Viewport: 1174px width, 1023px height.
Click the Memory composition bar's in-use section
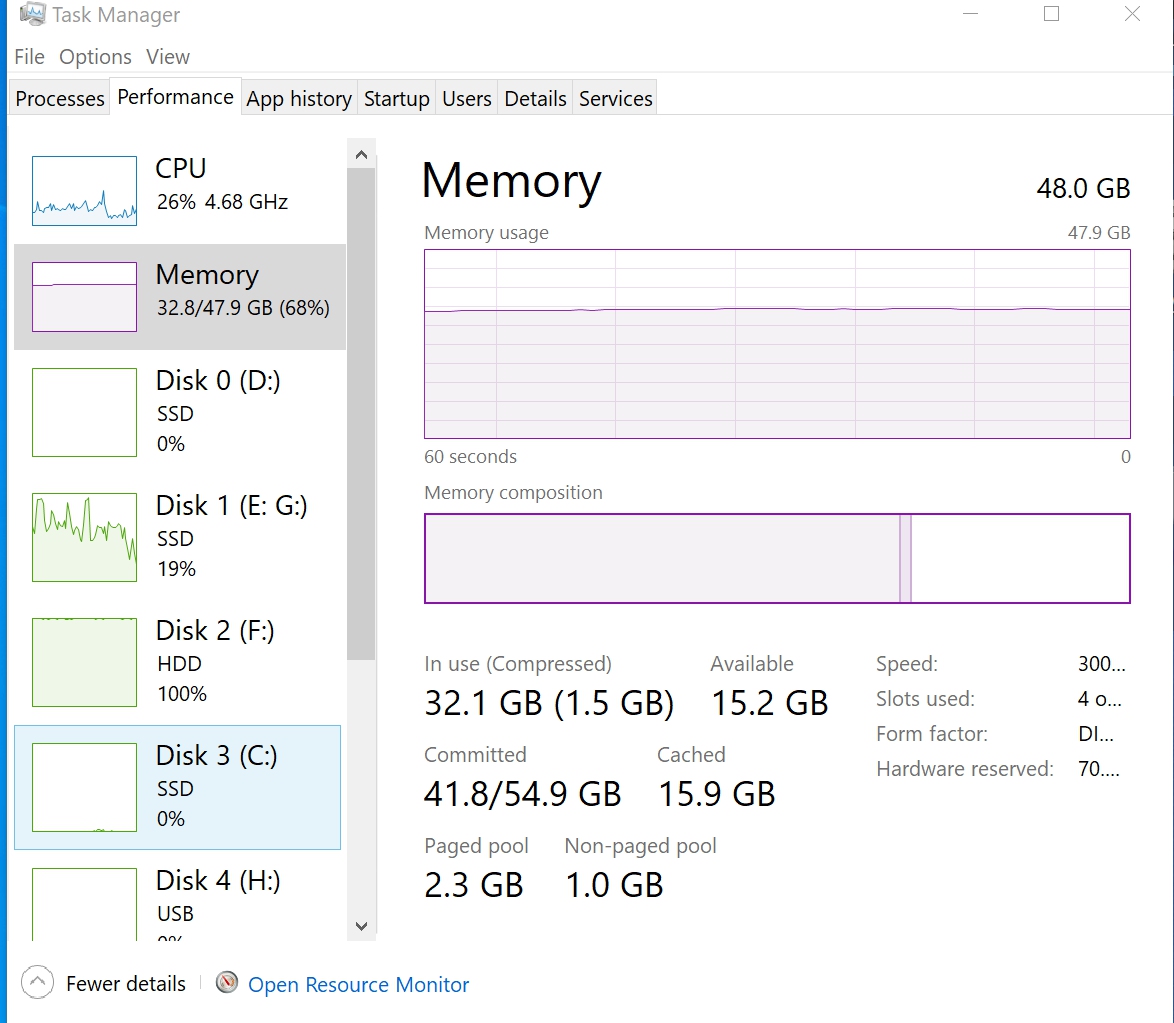point(663,558)
